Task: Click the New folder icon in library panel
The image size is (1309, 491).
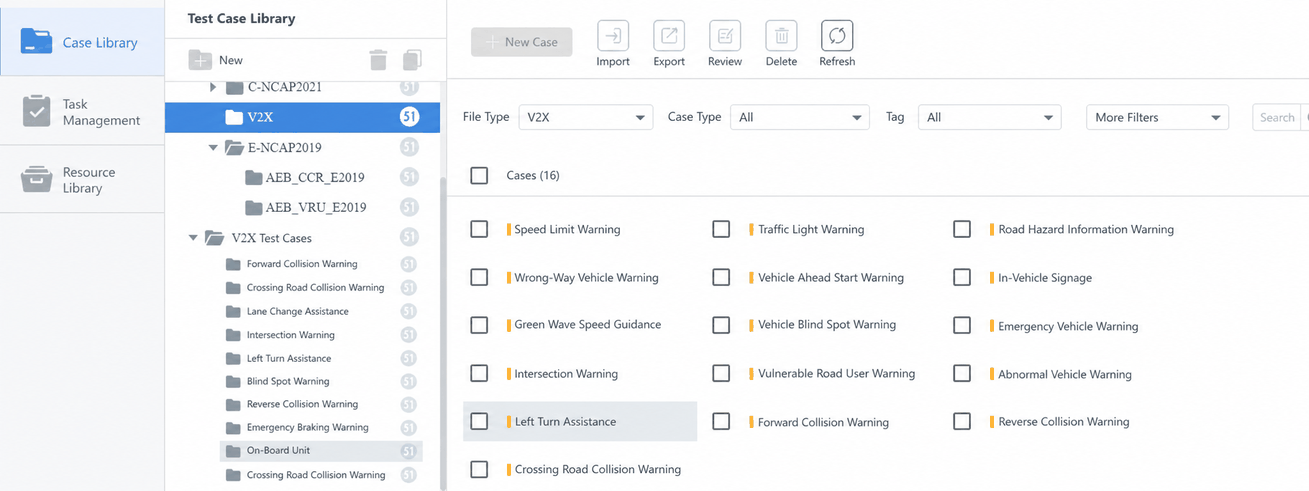Action: click(200, 60)
